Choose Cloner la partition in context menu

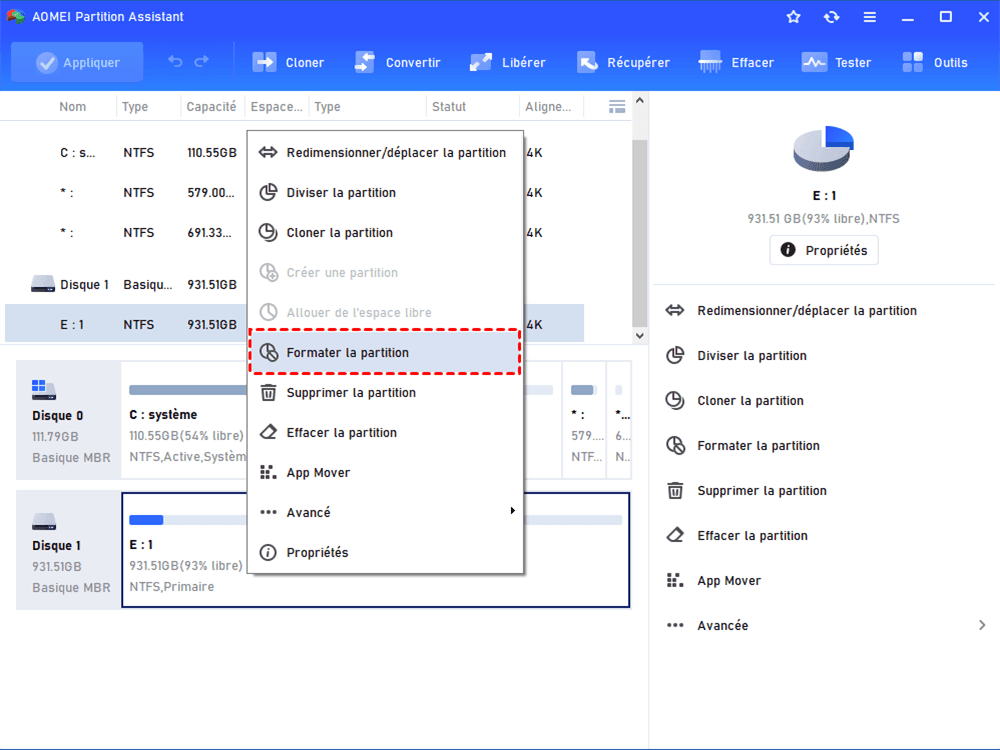385,233
